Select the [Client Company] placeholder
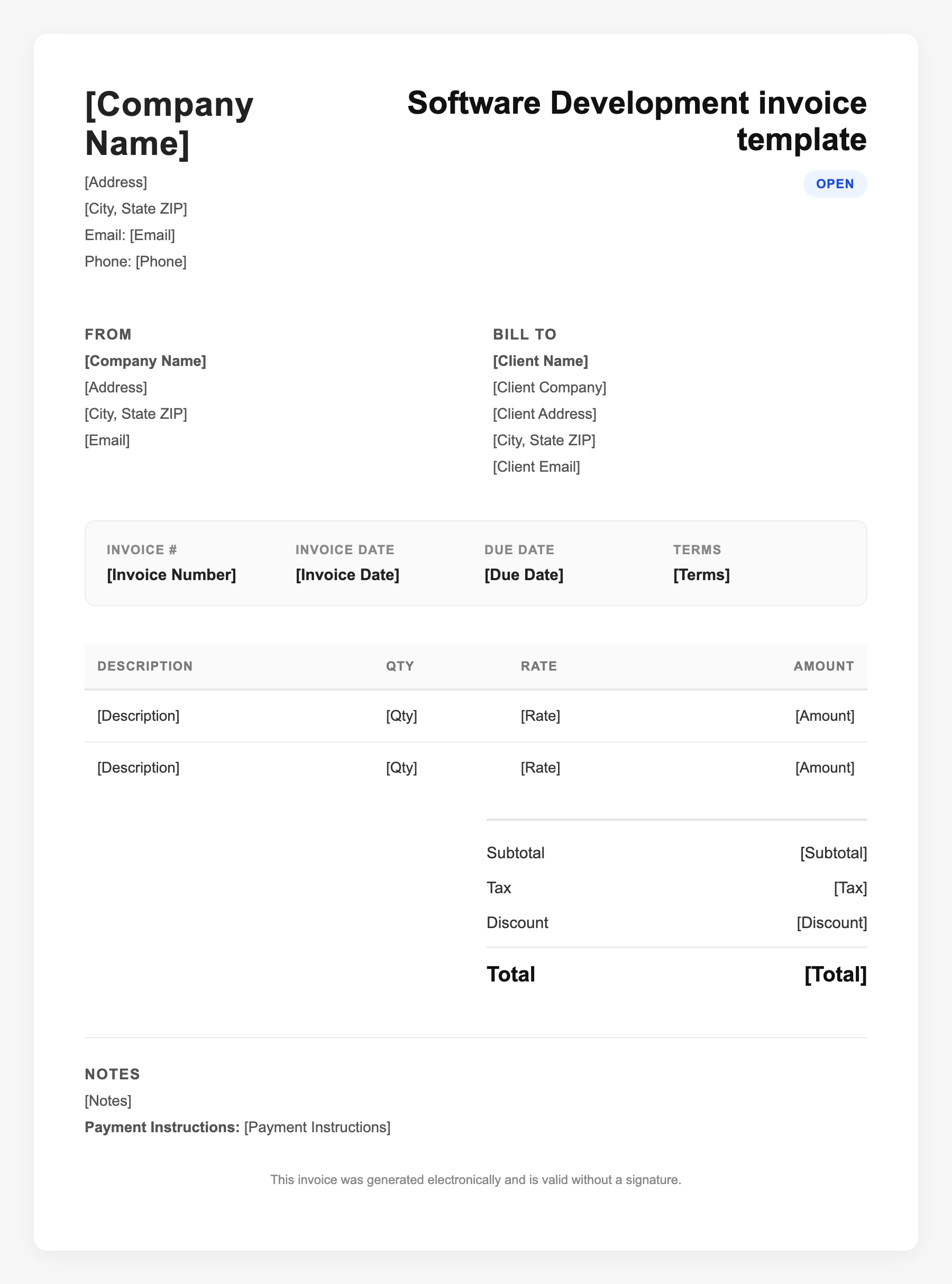952x1284 pixels. pos(549,387)
